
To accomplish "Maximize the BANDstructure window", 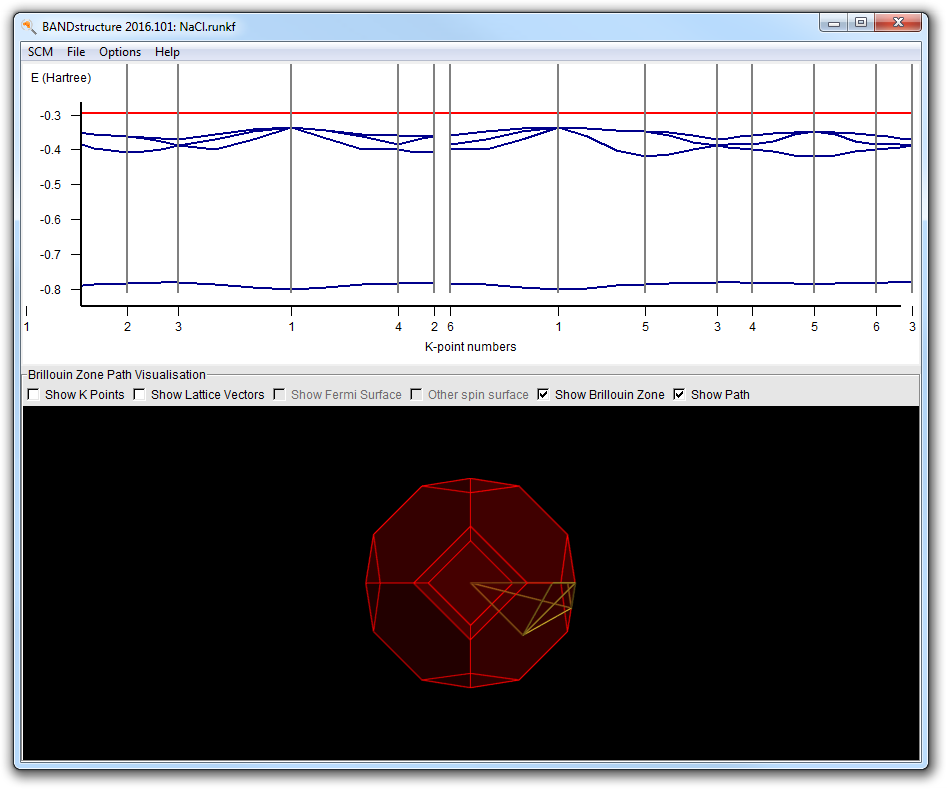I will [x=861, y=23].
